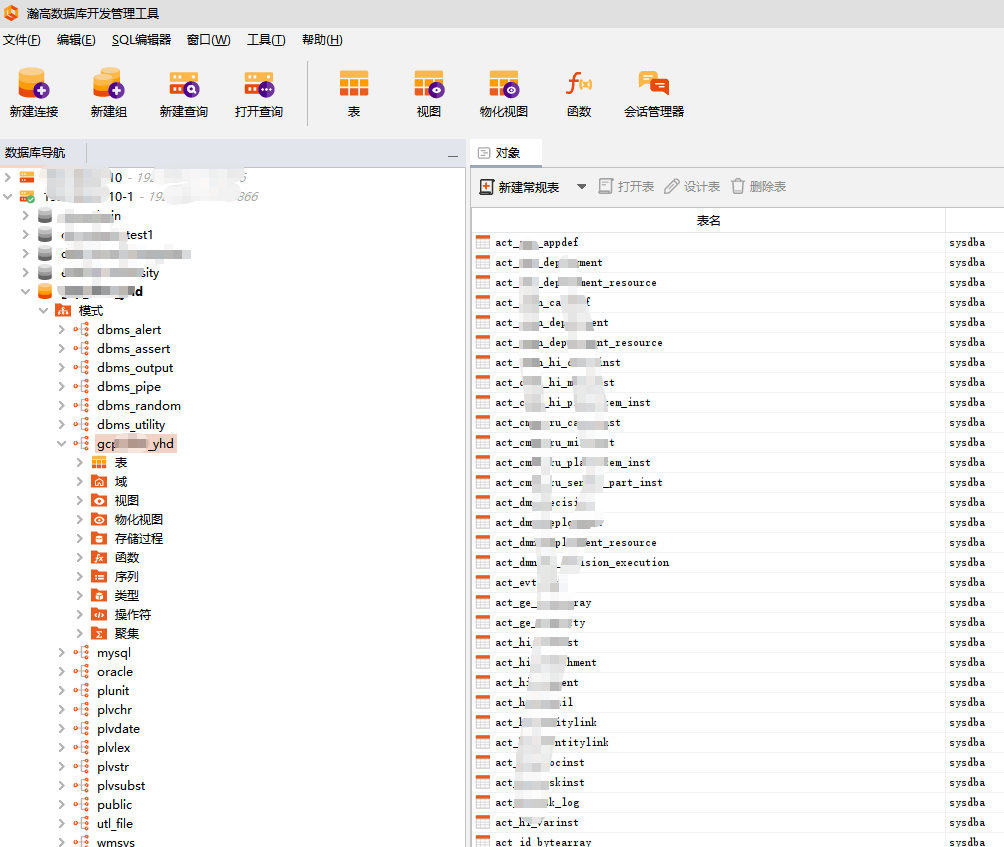1004x847 pixels.
Task: Click the 模式 schema folder icon
Action: (x=63, y=311)
